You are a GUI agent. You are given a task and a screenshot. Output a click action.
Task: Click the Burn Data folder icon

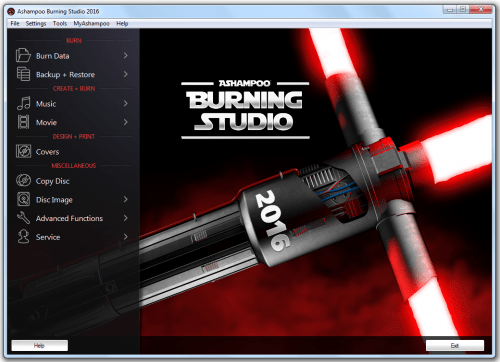click(x=23, y=55)
